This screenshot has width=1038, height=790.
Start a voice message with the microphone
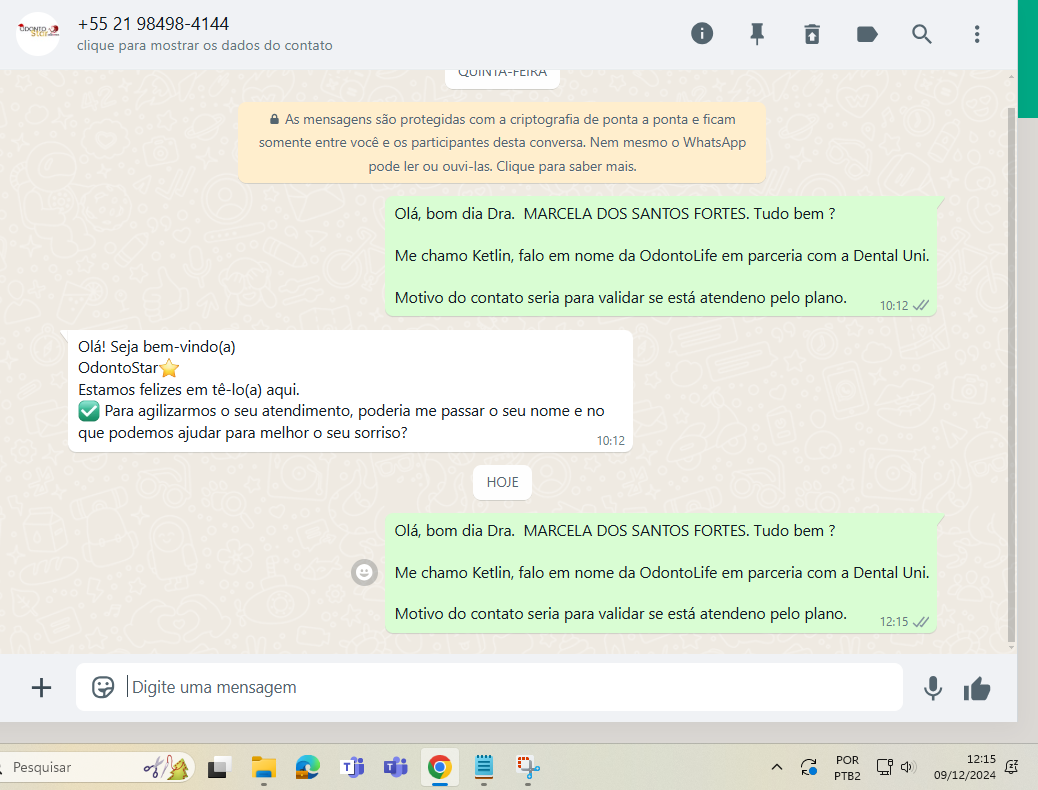coord(933,689)
